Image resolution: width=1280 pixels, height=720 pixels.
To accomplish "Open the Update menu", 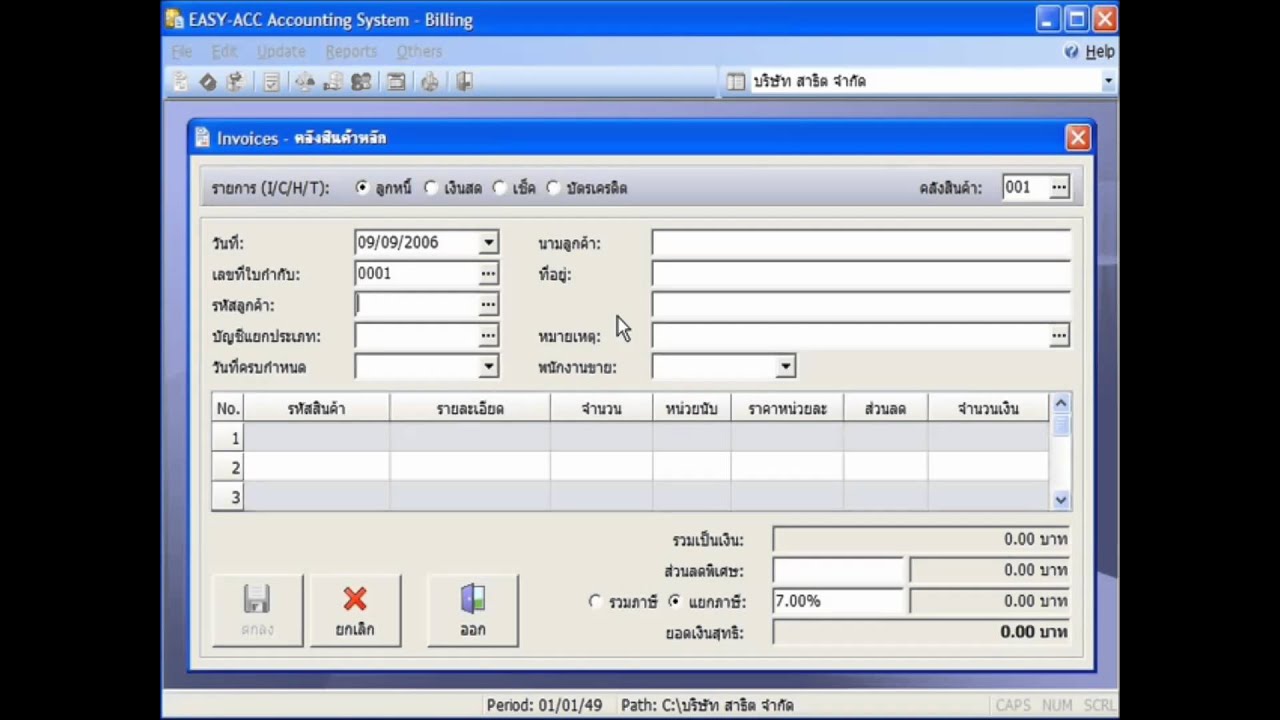I will [x=281, y=51].
